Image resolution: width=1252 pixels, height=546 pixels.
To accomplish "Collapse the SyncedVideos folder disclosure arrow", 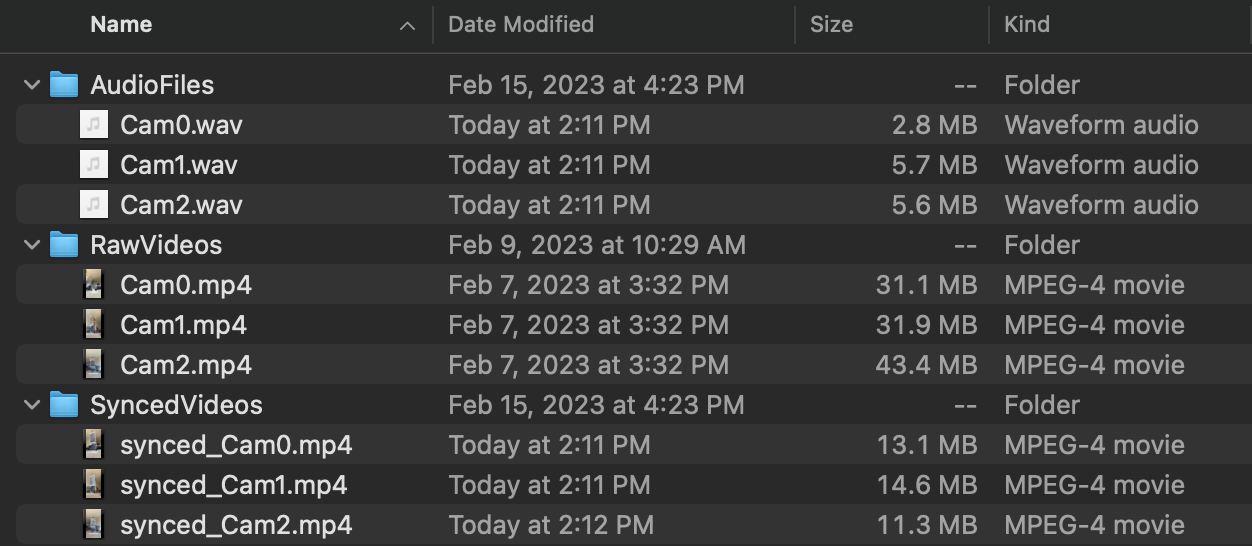I will click(32, 405).
